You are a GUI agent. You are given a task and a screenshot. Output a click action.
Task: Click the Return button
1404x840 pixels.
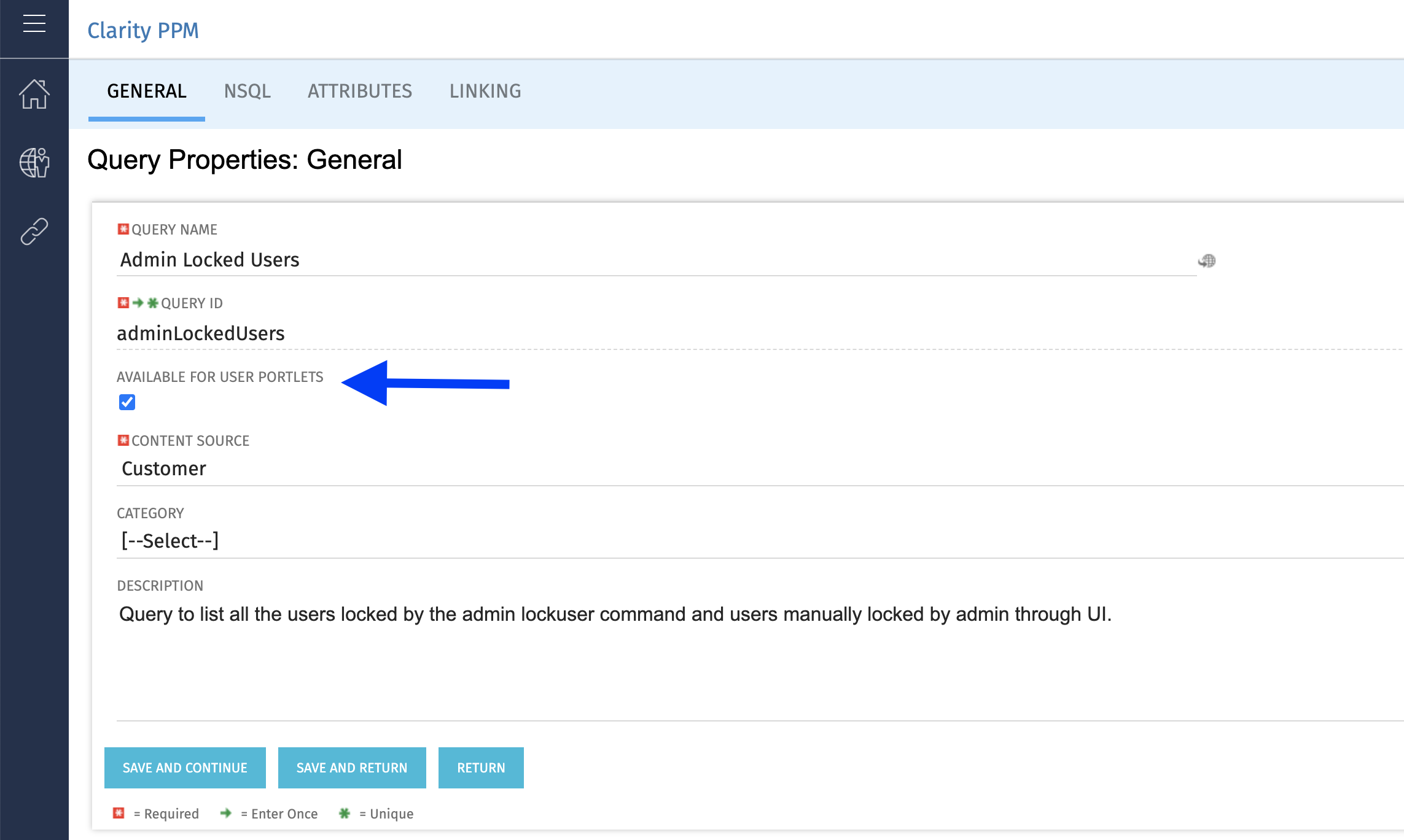click(481, 768)
